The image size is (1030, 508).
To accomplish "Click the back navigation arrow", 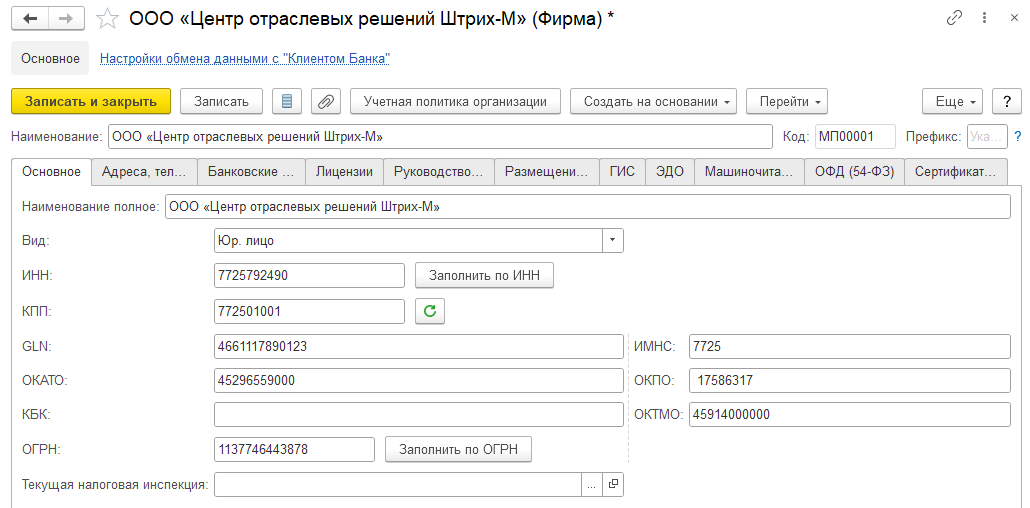I will coord(30,19).
